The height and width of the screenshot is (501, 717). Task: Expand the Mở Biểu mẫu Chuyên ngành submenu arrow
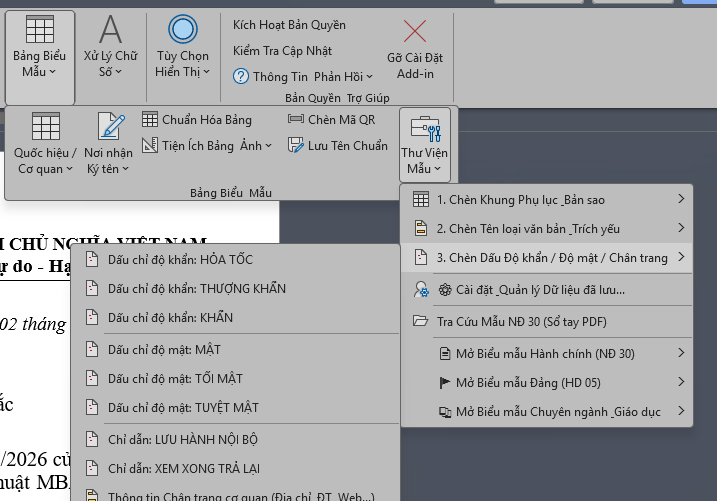click(x=681, y=411)
